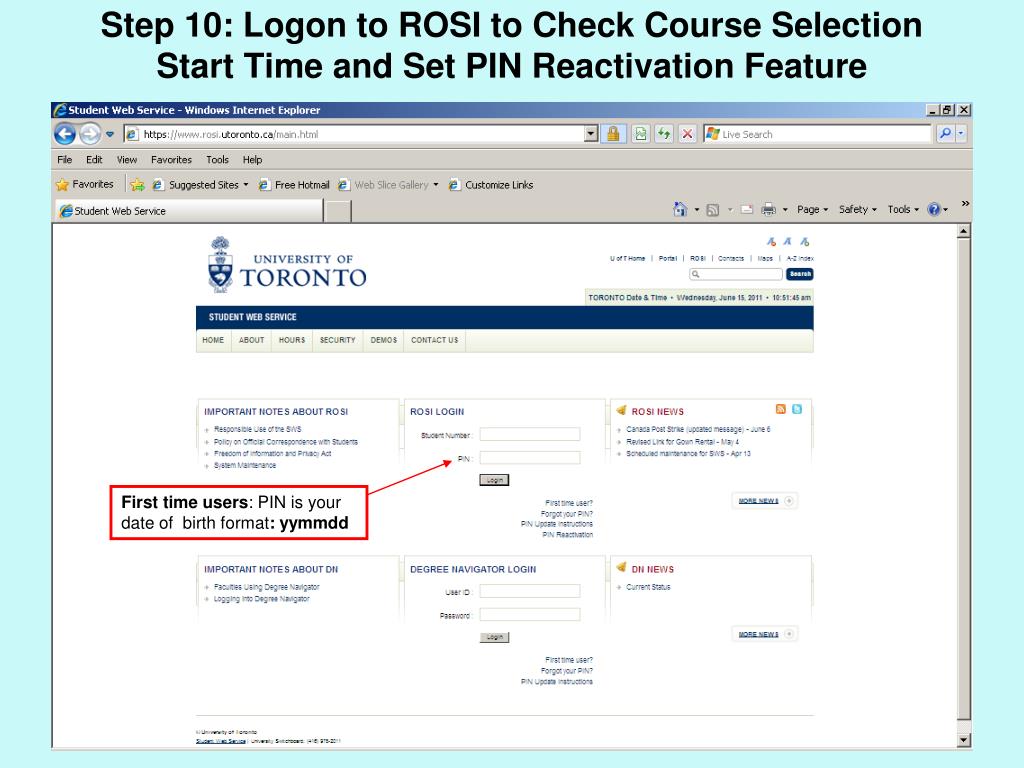1024x768 pixels.
Task: Click the ROSI News RSS feed icon
Action: click(x=780, y=409)
